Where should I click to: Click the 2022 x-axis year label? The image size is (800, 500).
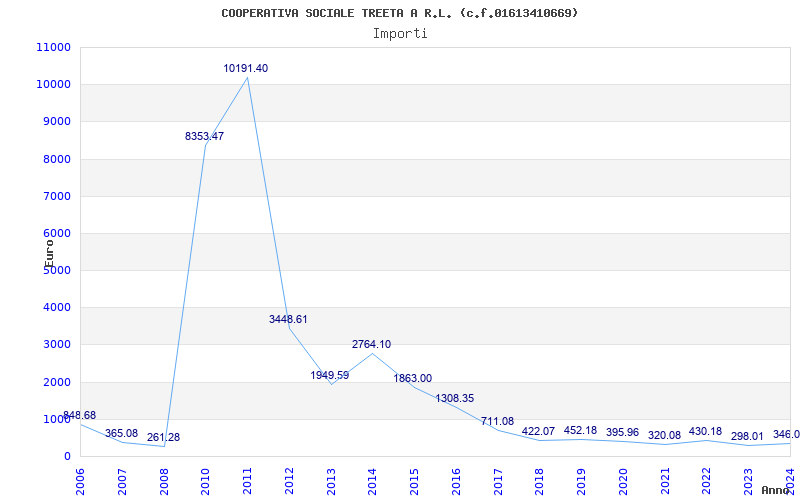[707, 482]
